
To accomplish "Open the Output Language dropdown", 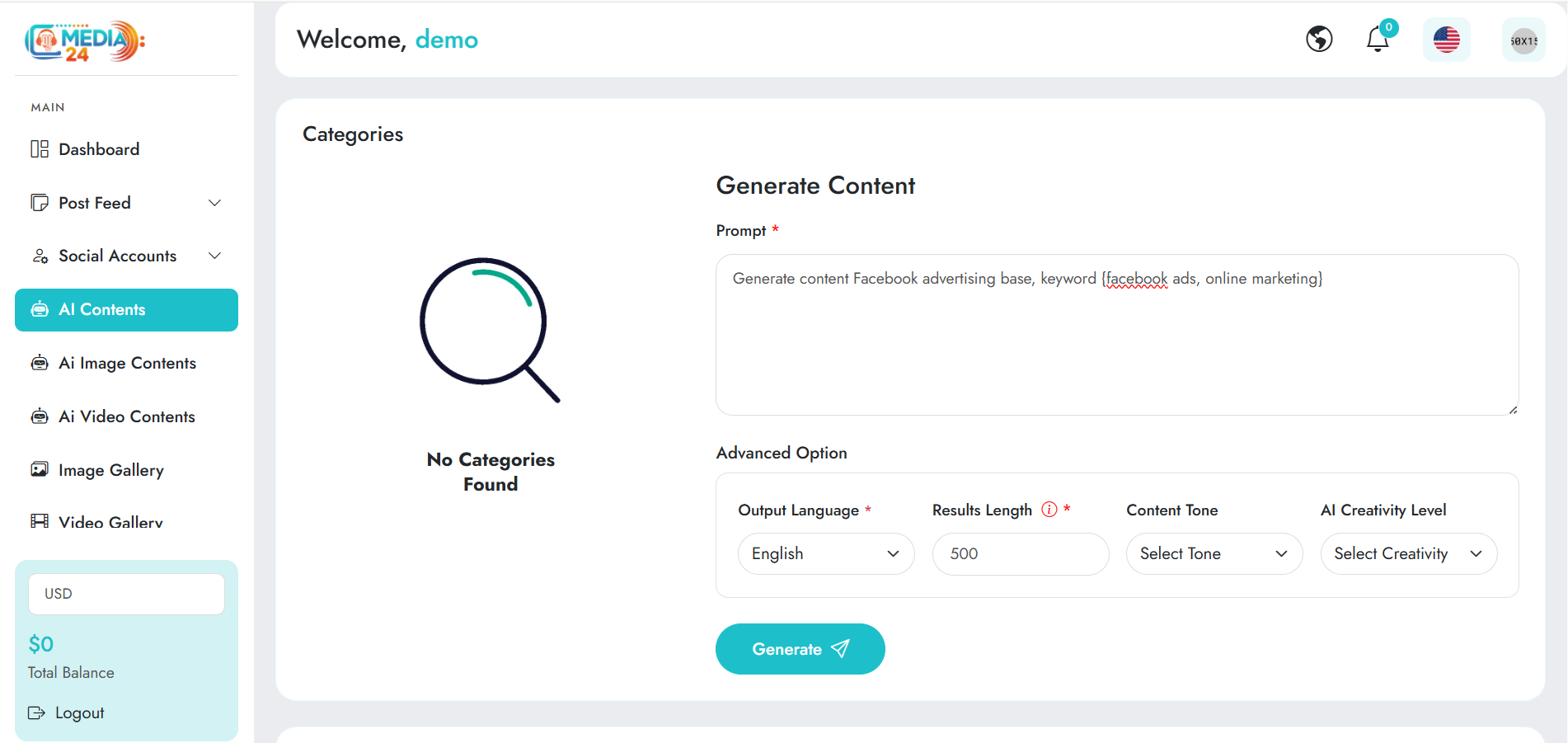I will click(826, 554).
